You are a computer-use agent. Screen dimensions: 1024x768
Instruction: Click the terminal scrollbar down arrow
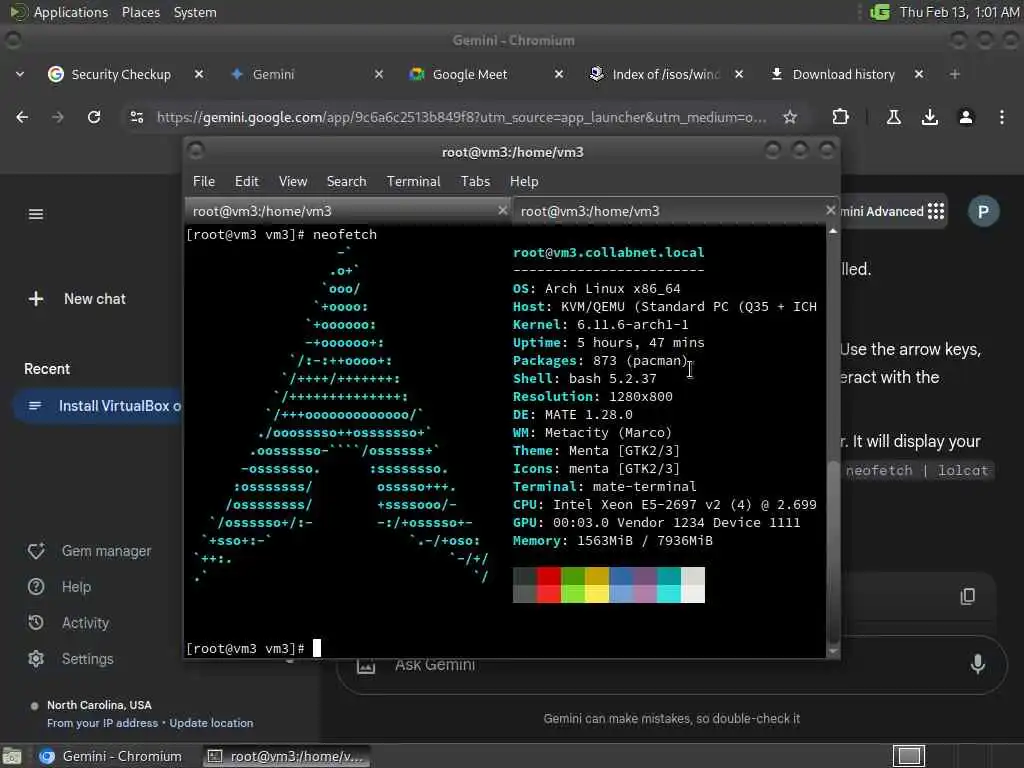coord(833,650)
